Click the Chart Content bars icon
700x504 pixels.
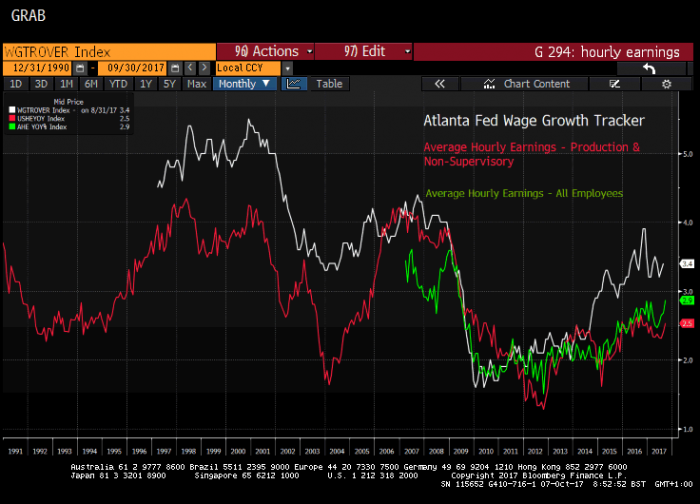(489, 84)
